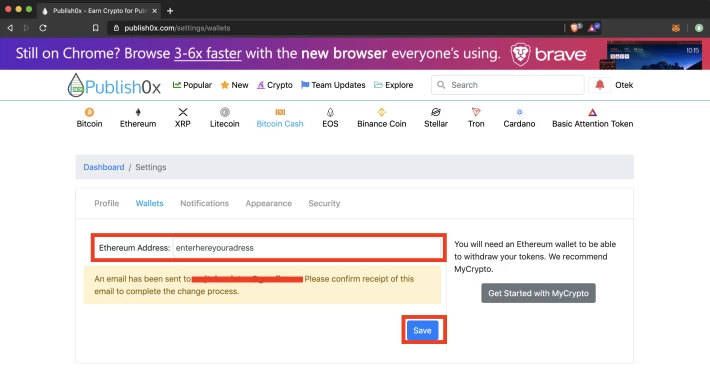The image size is (710, 383).
Task: Open Brave Rewards triangle icon
Action: point(593,28)
